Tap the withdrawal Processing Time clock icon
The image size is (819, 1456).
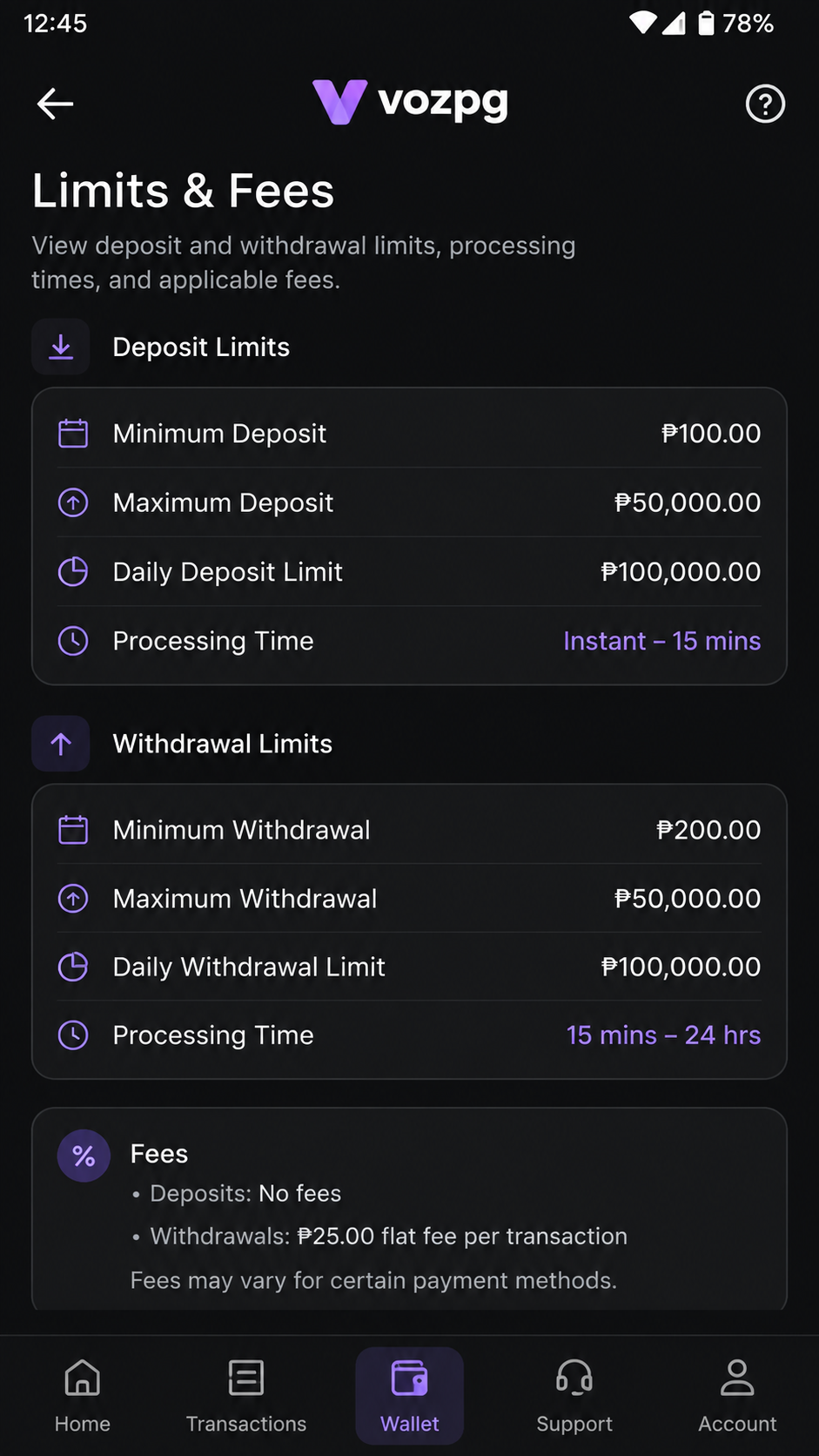[x=73, y=1035]
